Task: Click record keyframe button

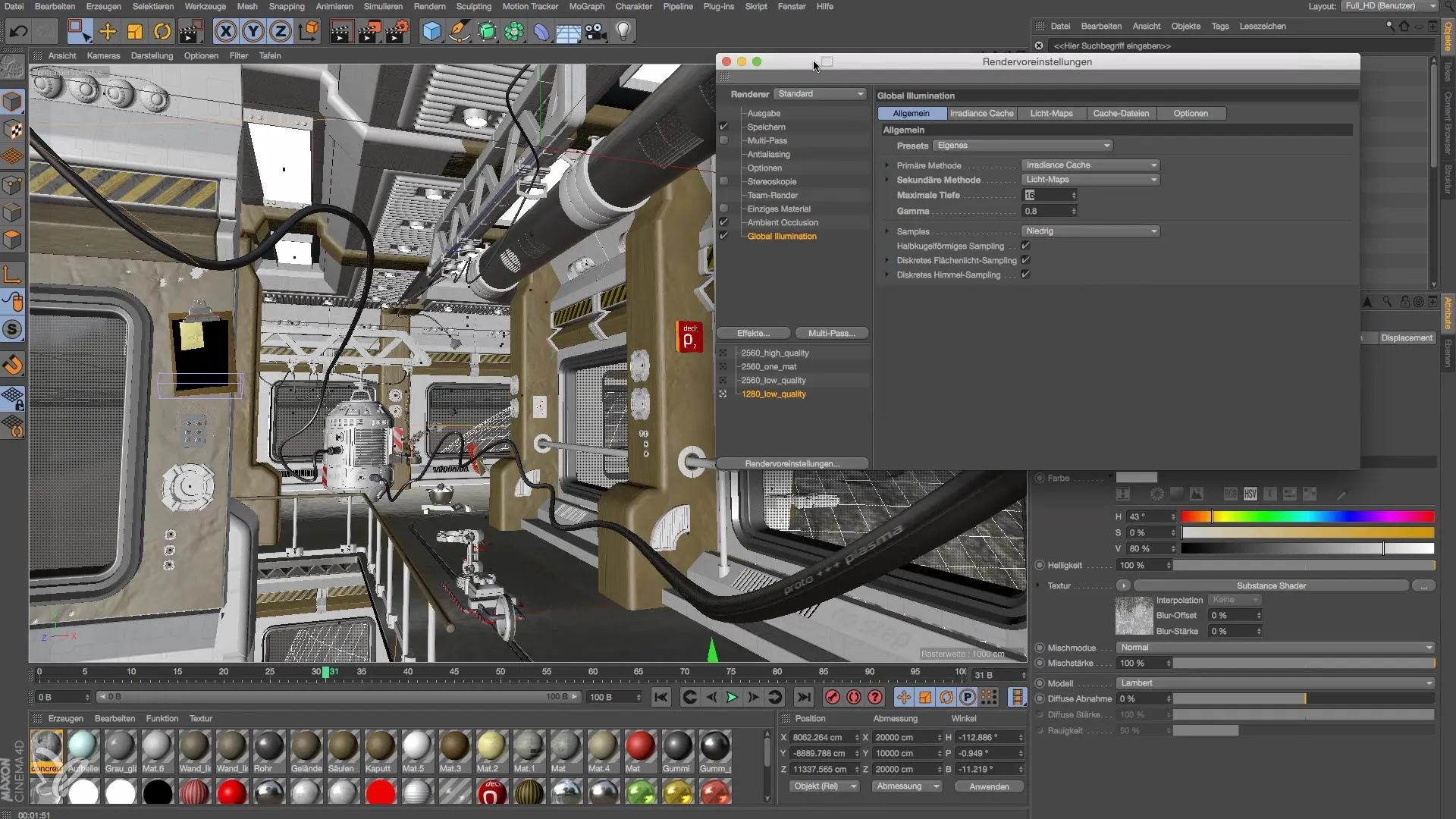Action: pyautogui.click(x=832, y=698)
